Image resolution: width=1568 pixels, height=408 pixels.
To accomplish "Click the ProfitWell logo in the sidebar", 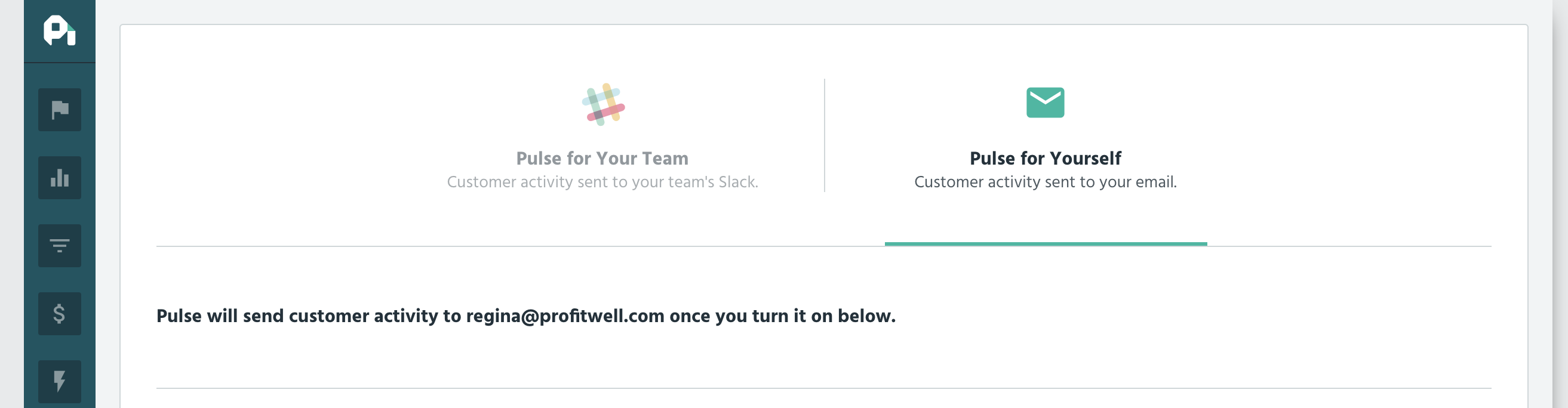I will (x=59, y=30).
